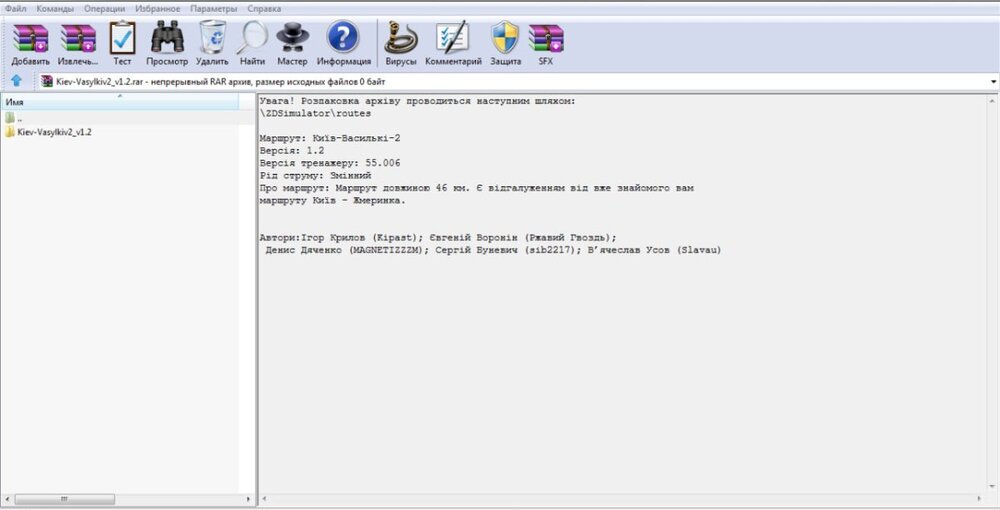Screen dimensions: 1000x510
Task: Click the Добавить (Add) archive icon
Action: (x=30, y=39)
